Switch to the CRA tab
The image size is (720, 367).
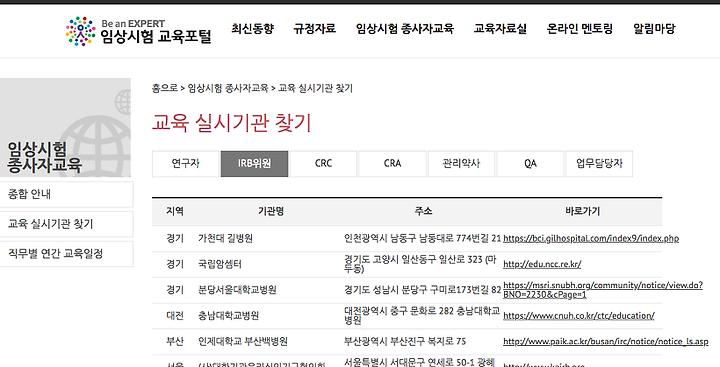392,164
